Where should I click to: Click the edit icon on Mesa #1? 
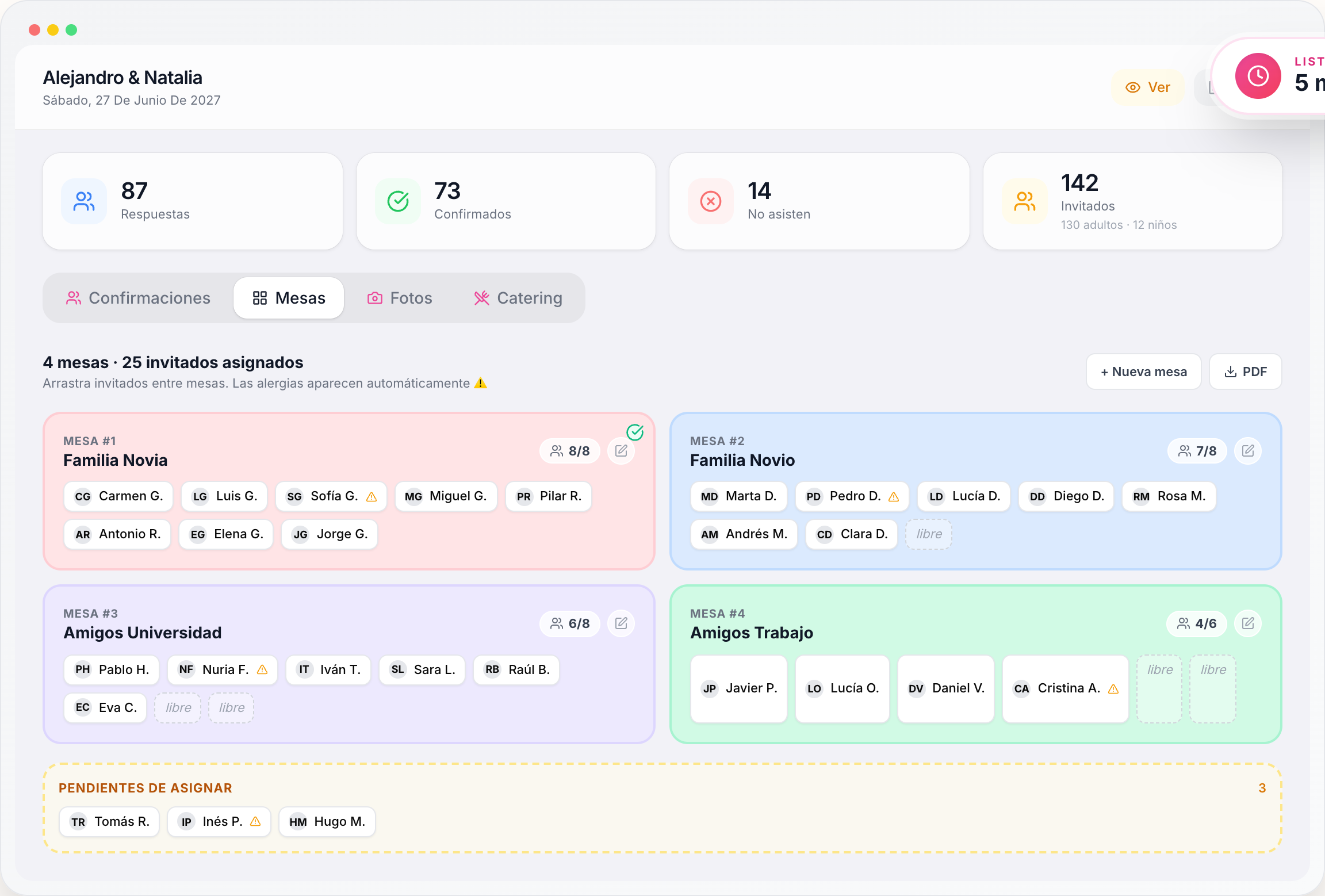[x=621, y=451]
